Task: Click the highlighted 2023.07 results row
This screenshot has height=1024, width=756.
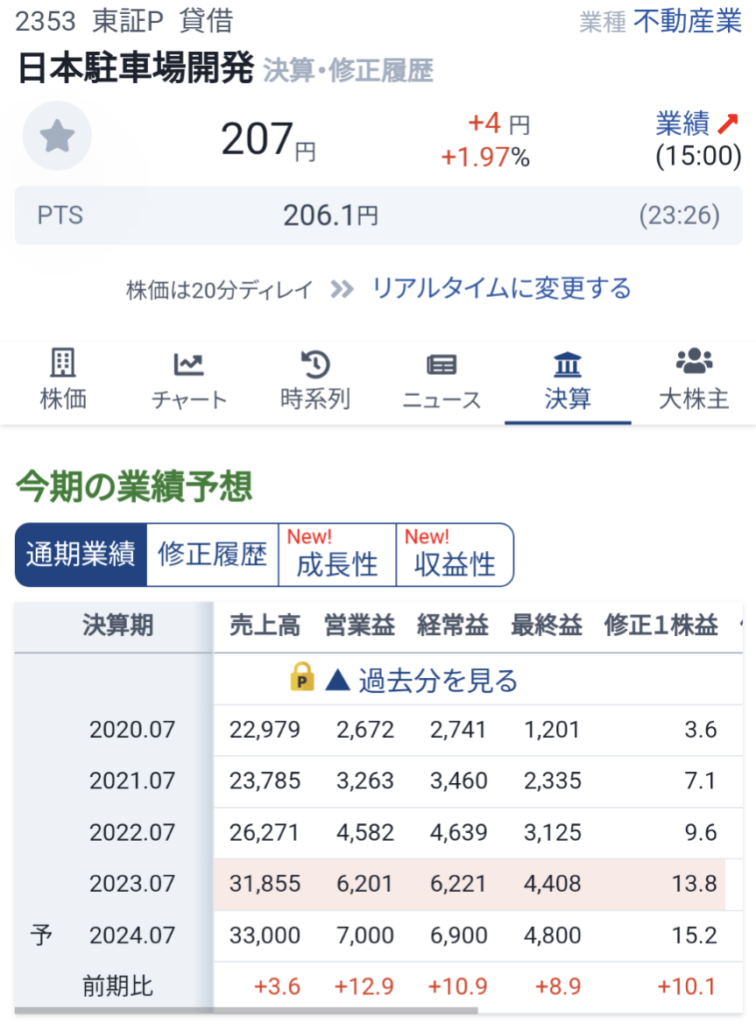Action: click(468, 884)
